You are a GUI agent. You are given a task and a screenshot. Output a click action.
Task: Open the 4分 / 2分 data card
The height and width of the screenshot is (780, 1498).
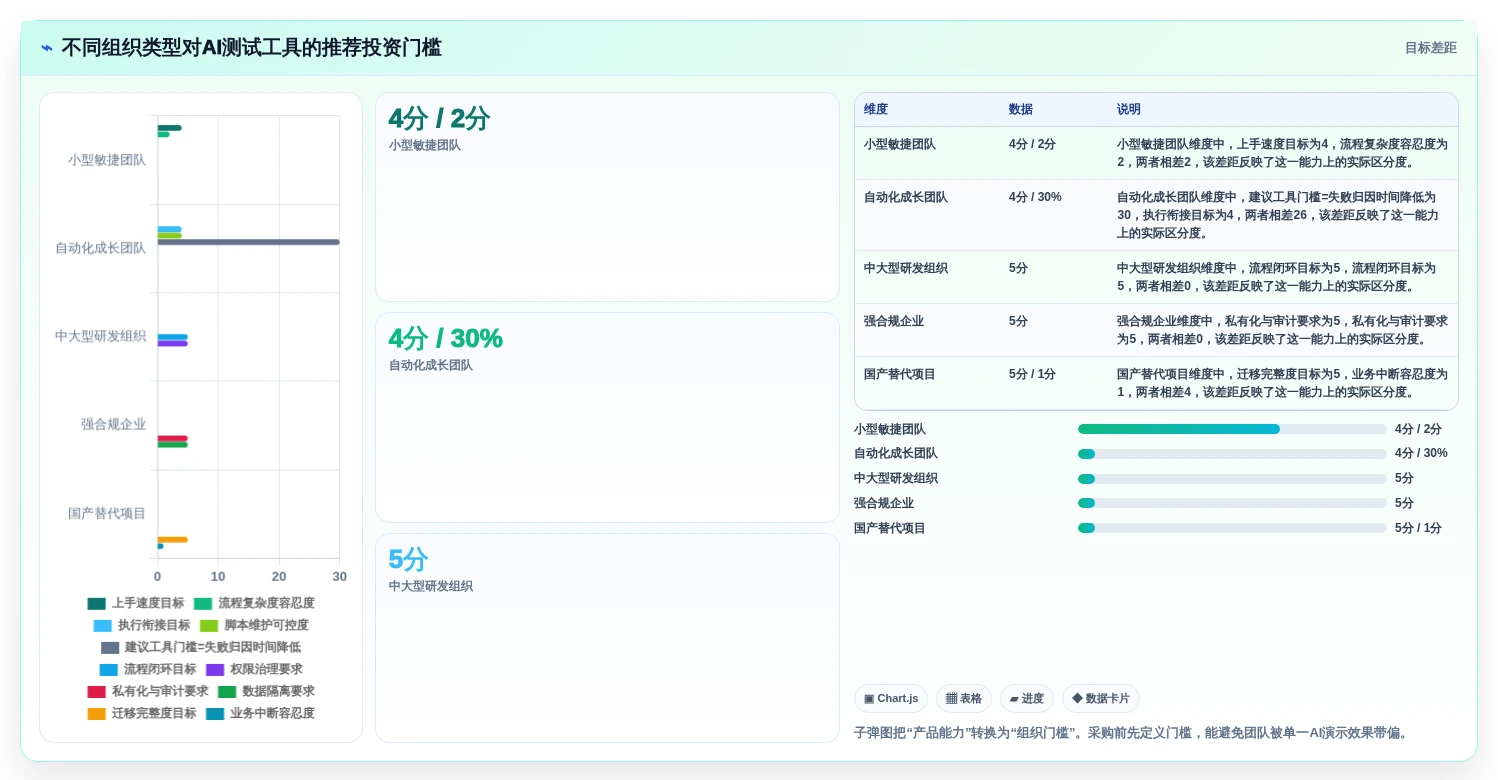coord(607,197)
